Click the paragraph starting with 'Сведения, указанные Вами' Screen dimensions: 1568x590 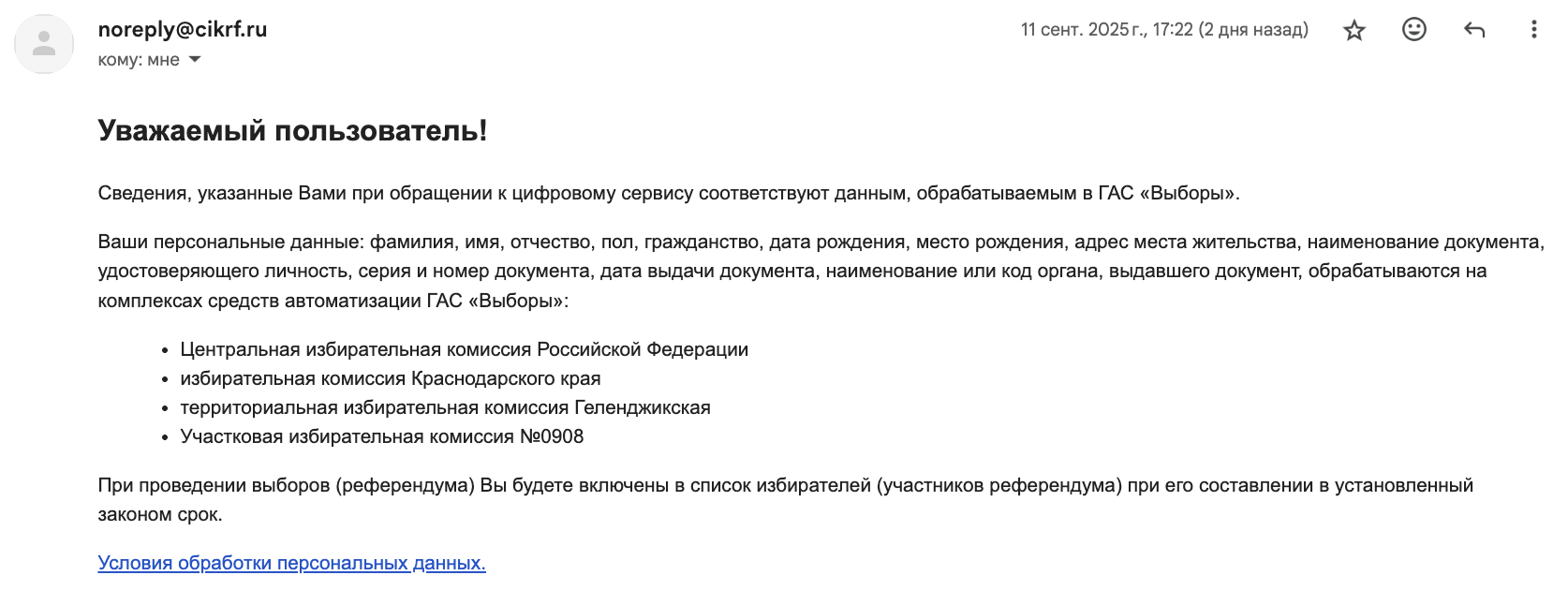coord(668,193)
